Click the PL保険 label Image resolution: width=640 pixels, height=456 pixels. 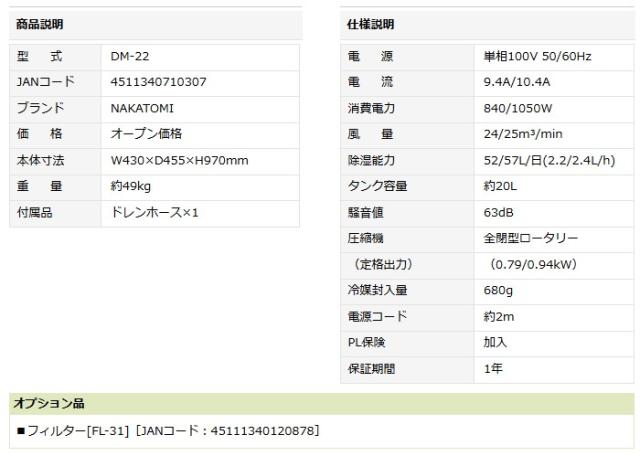click(x=367, y=342)
